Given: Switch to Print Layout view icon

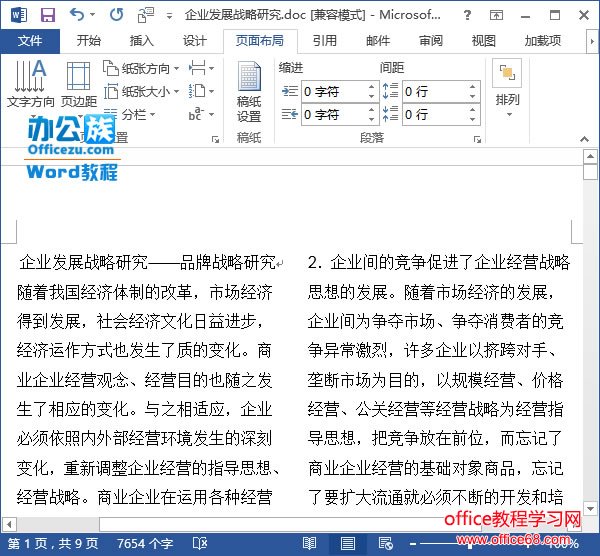Looking at the screenshot, I should (x=347, y=543).
